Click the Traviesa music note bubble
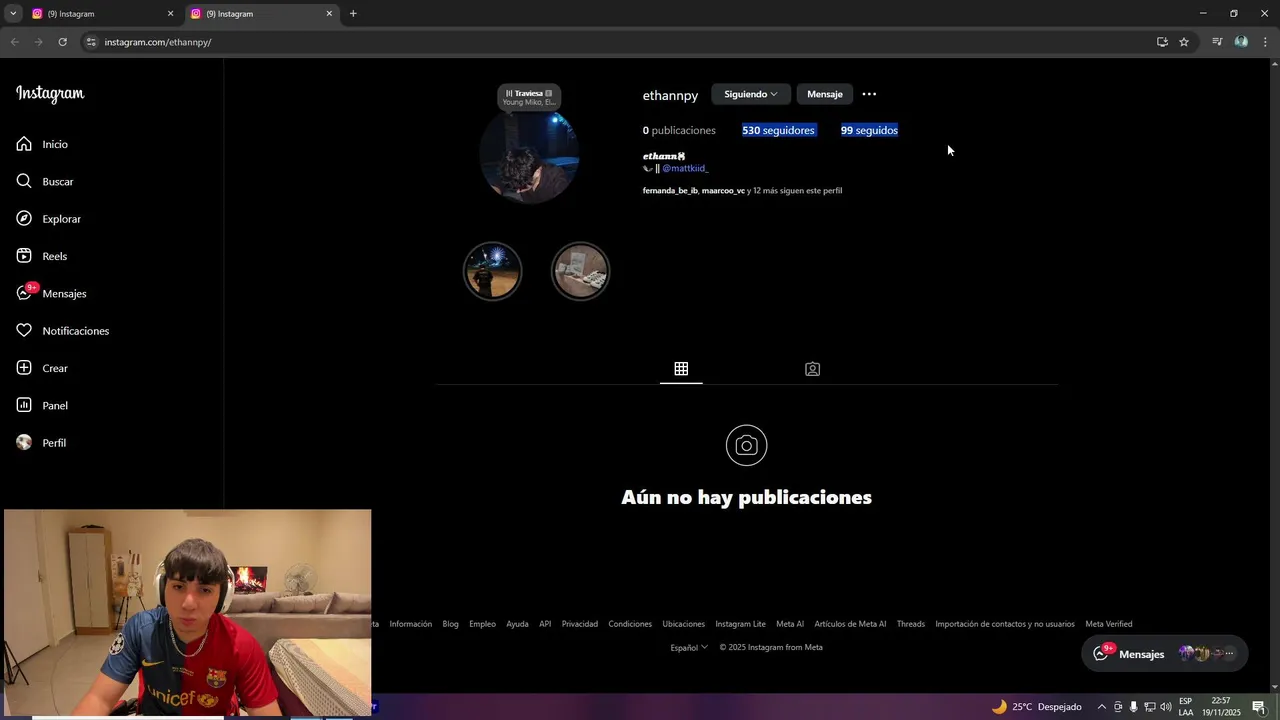1280x720 pixels. [529, 97]
